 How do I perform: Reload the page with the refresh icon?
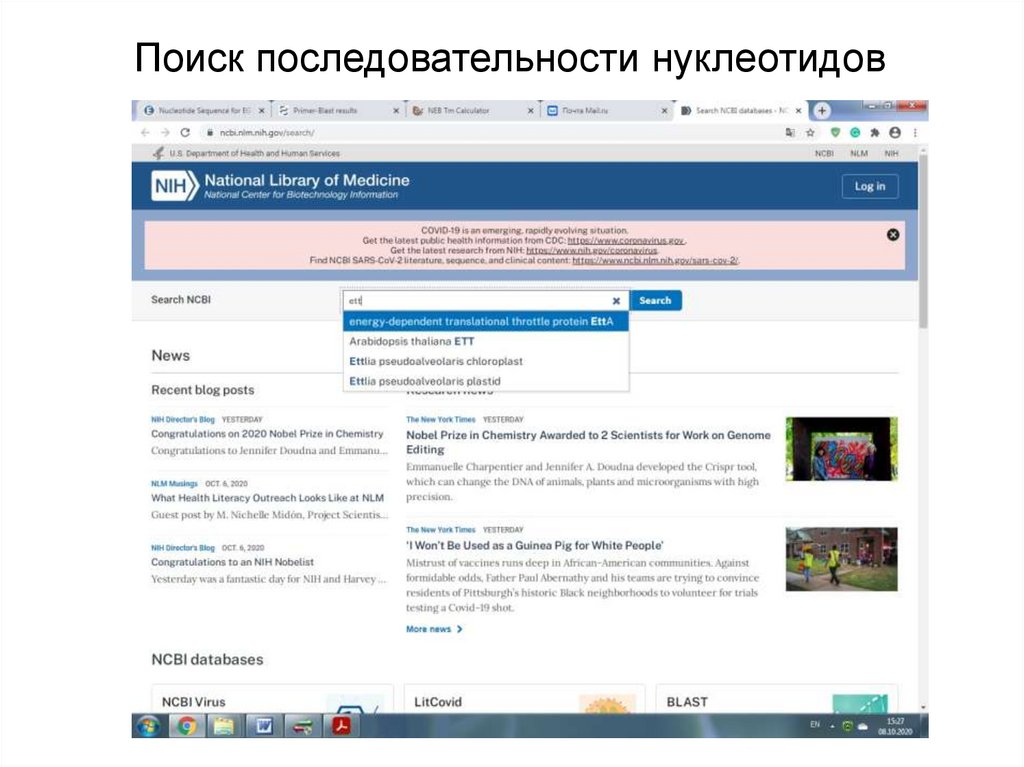tap(185, 132)
